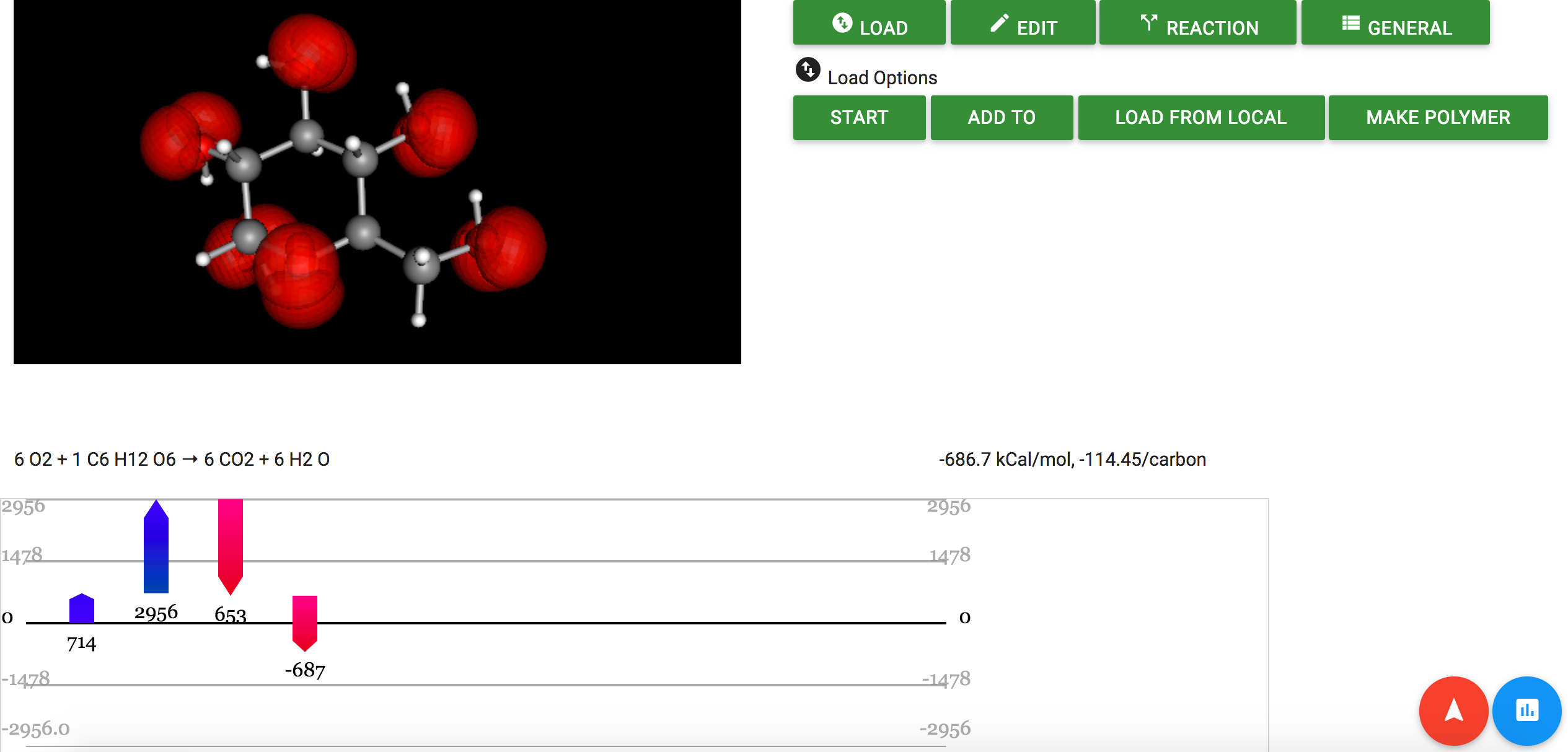The image size is (1568, 752).
Task: Click the Load Options swap icon
Action: 808,69
